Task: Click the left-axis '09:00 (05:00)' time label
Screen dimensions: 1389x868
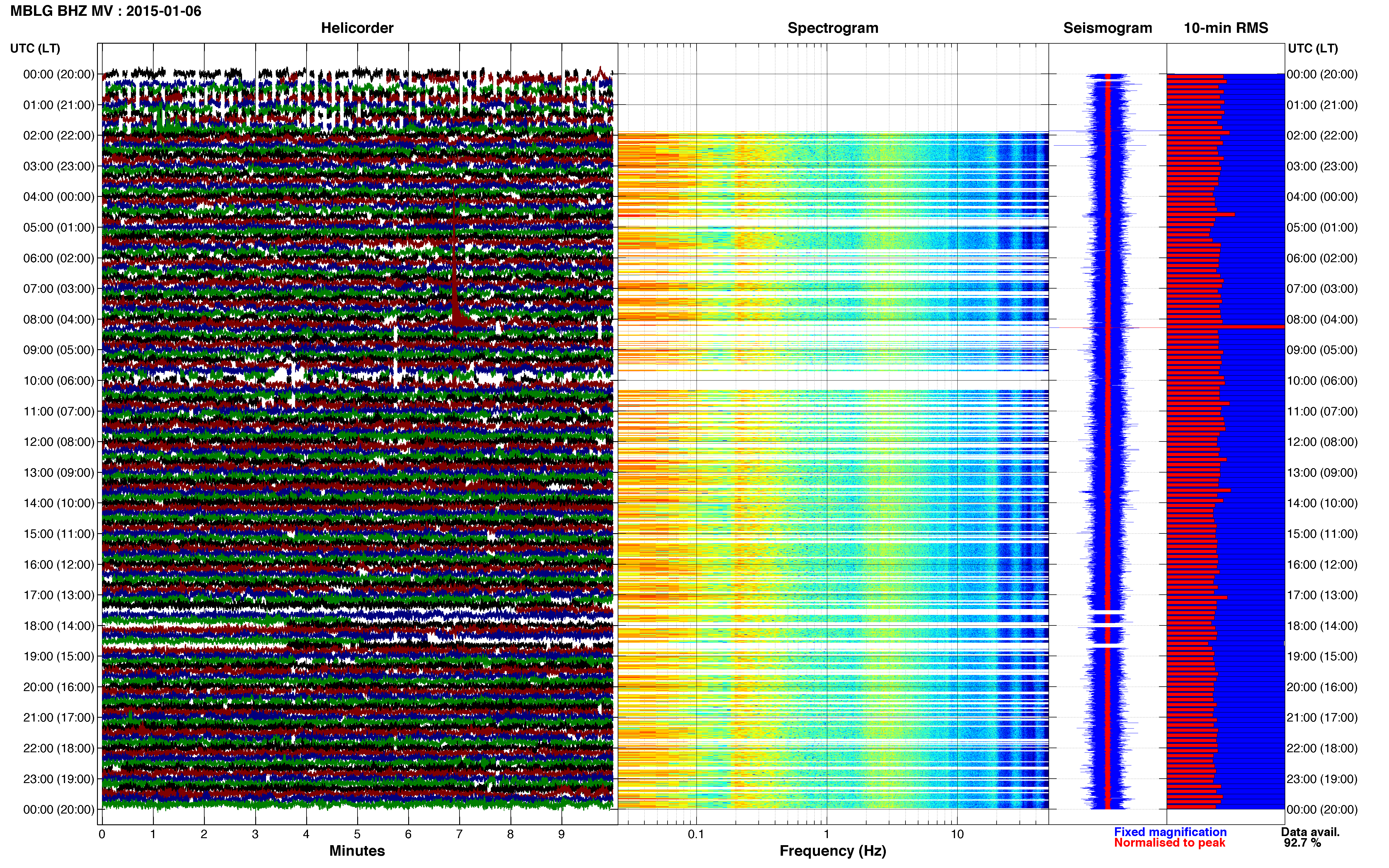Action: (59, 350)
